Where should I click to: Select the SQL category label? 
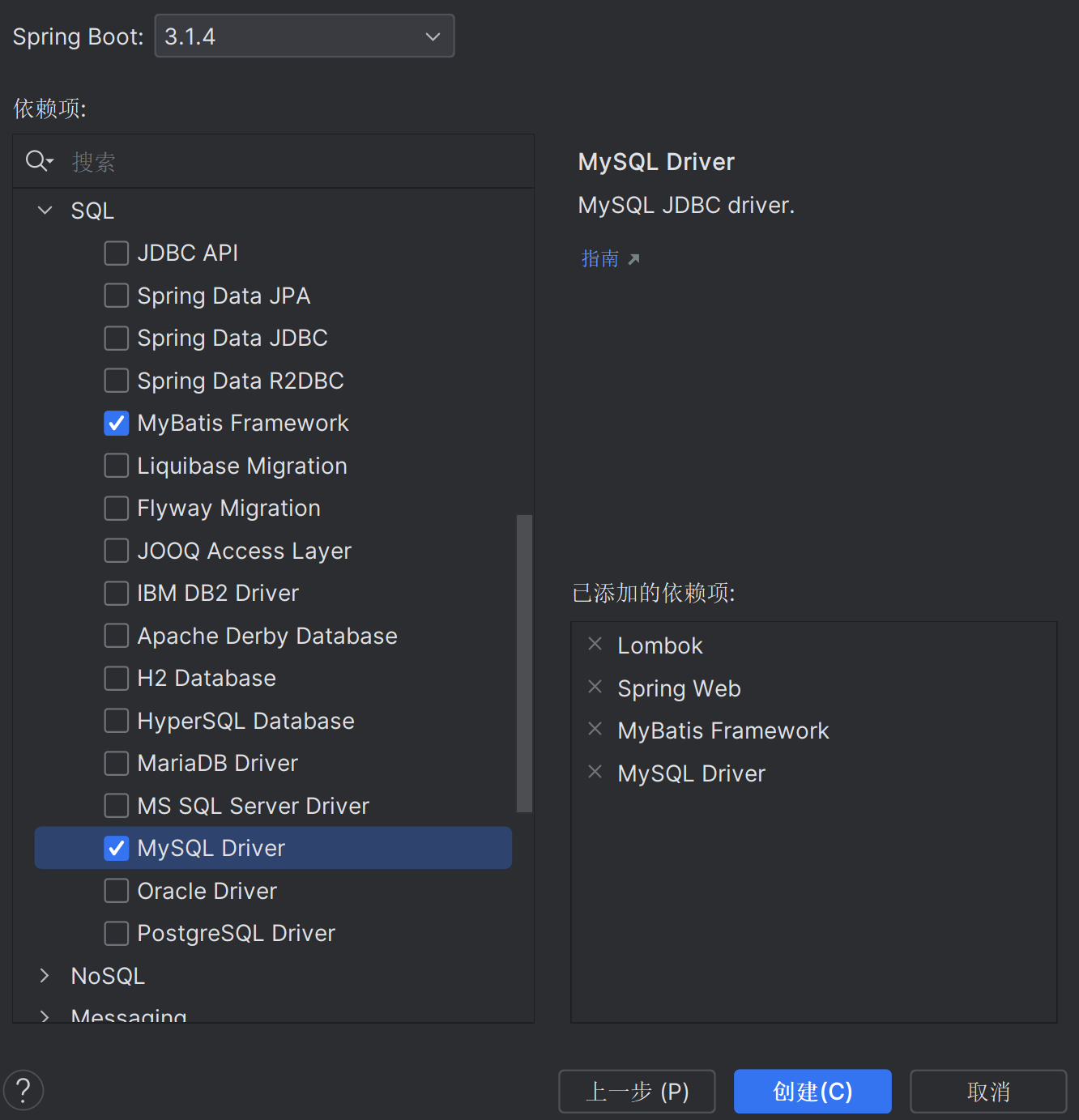(92, 211)
